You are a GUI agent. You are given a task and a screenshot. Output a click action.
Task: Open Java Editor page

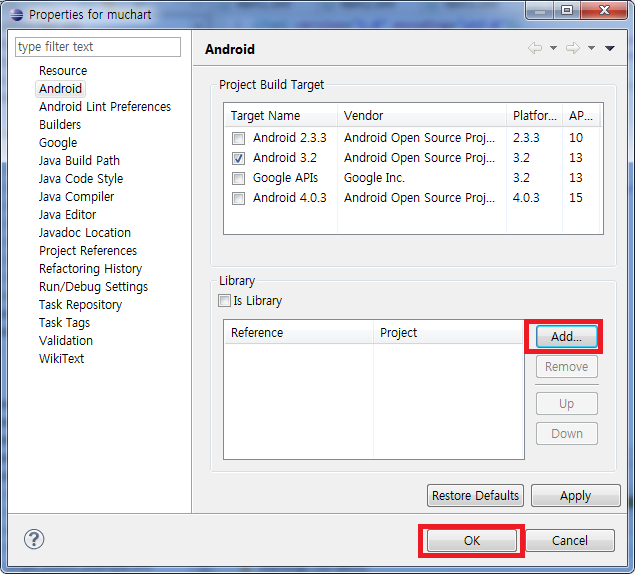(68, 215)
